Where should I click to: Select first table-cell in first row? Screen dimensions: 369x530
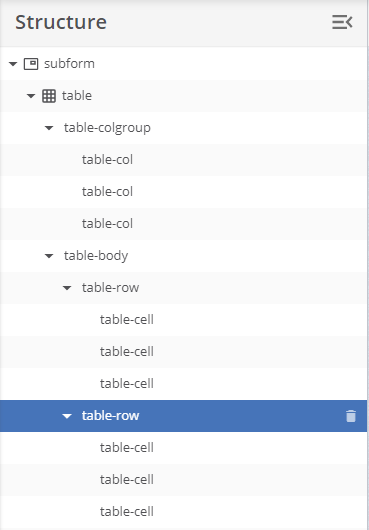tap(184, 320)
